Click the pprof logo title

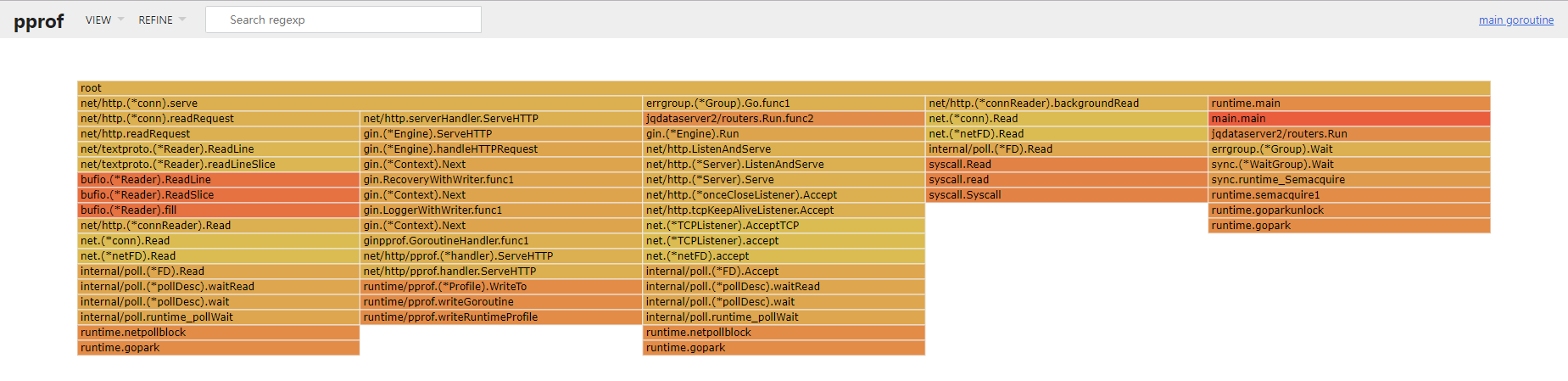coord(38,21)
